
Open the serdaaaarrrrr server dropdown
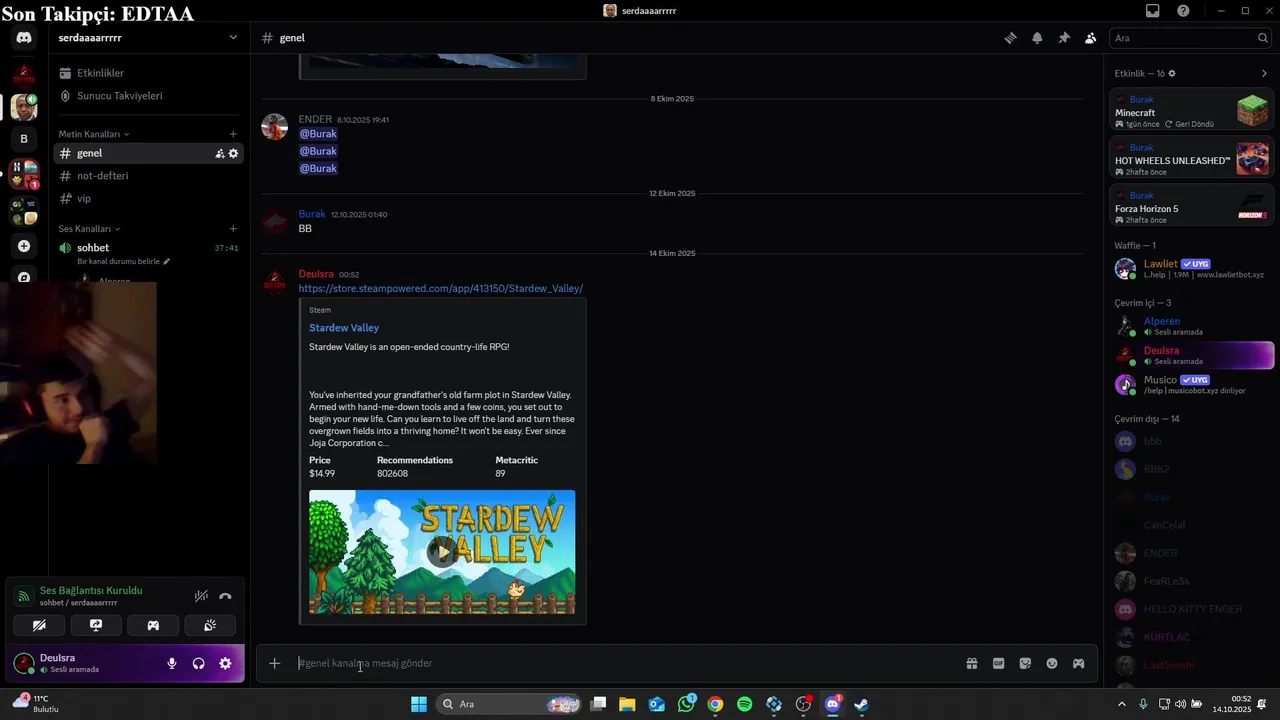pos(148,38)
